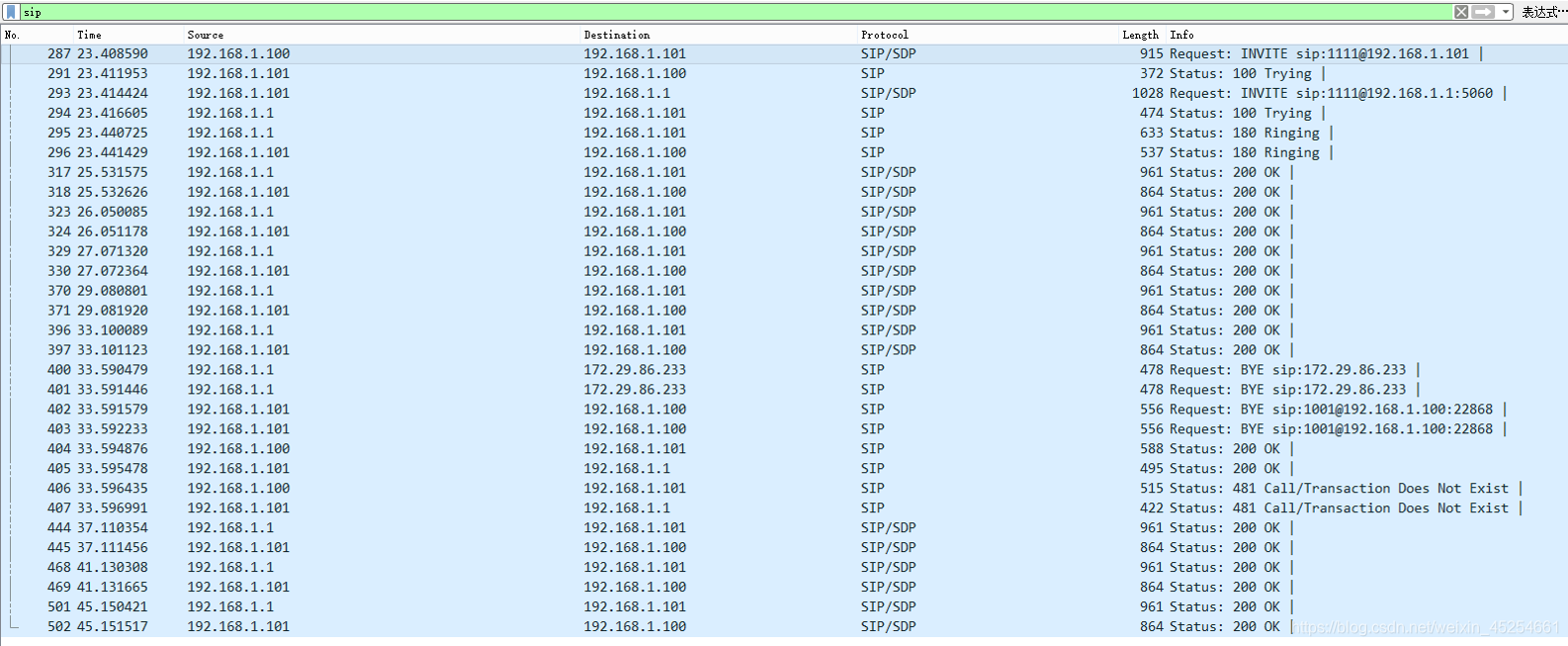Image resolution: width=1568 pixels, height=646 pixels.
Task: Select packet 501 at time 45.150421
Action: pos(784,607)
